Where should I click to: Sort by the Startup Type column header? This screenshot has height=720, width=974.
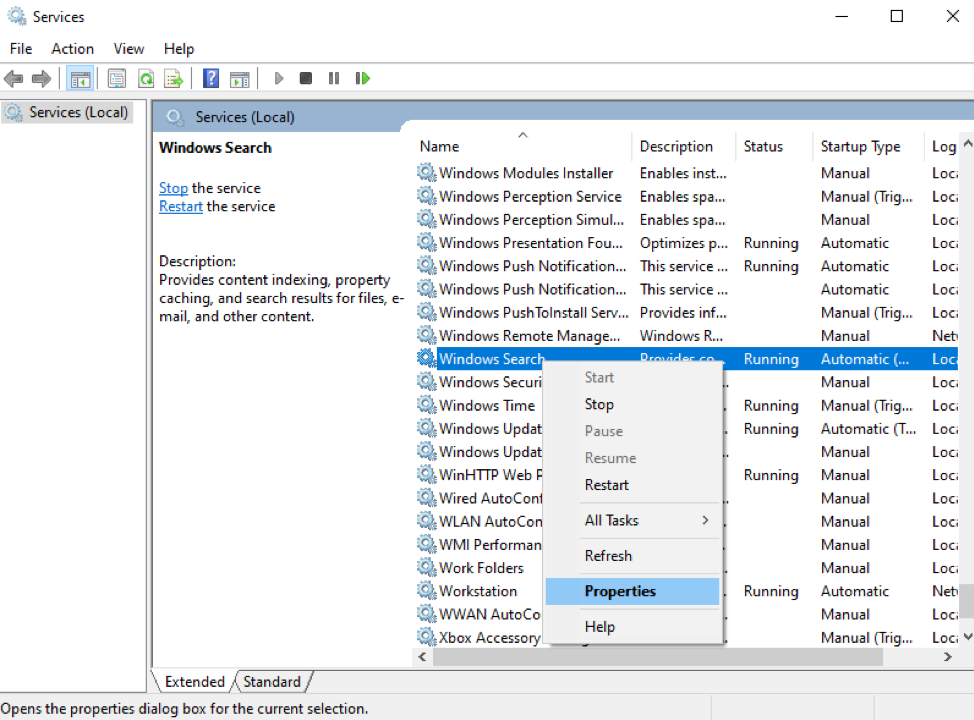click(x=868, y=147)
